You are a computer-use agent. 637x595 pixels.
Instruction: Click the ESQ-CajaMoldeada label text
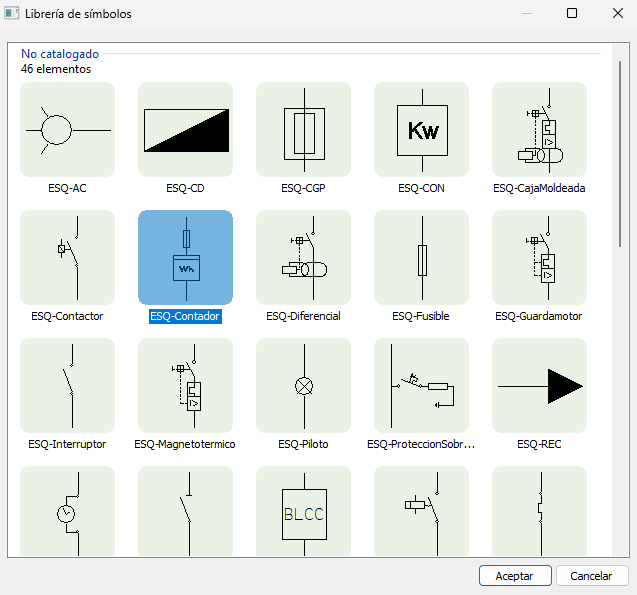(539, 188)
